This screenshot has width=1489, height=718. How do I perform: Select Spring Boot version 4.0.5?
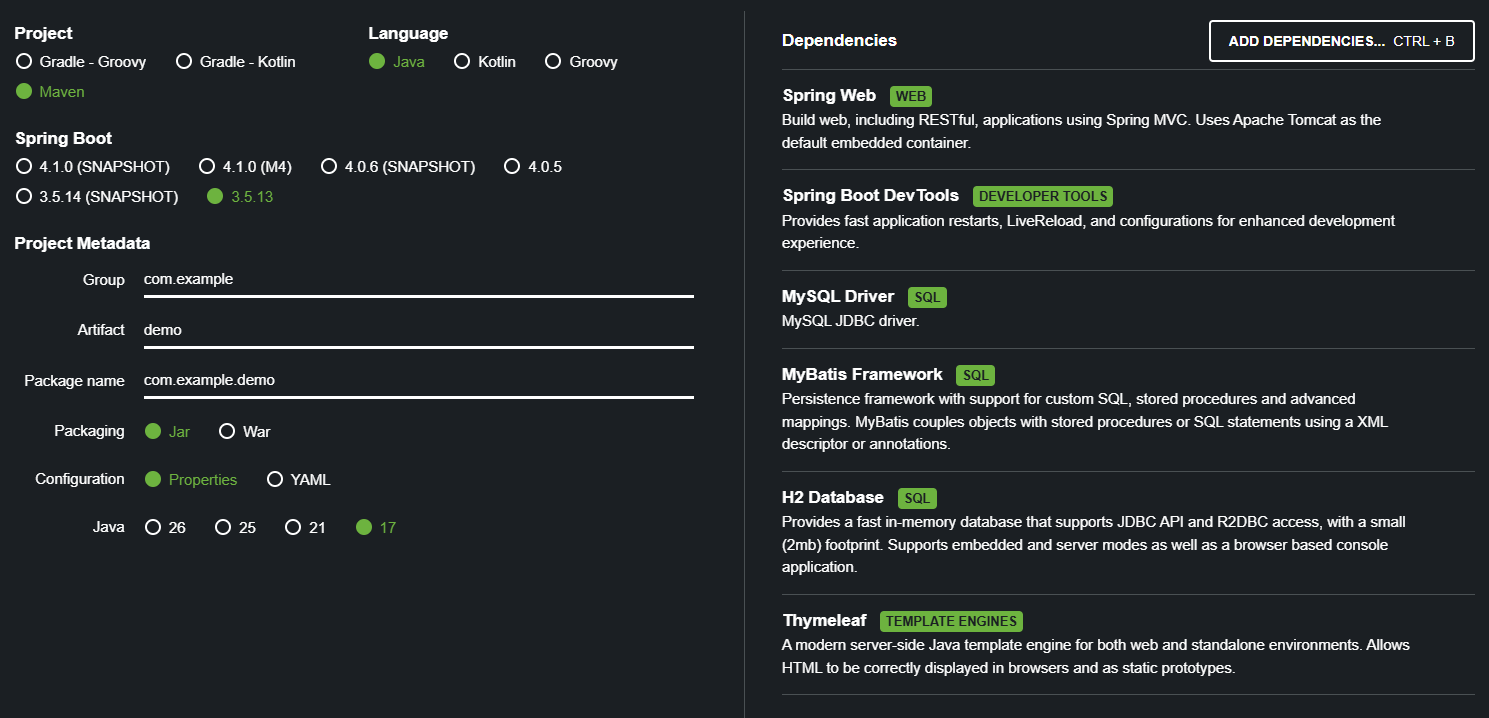512,166
